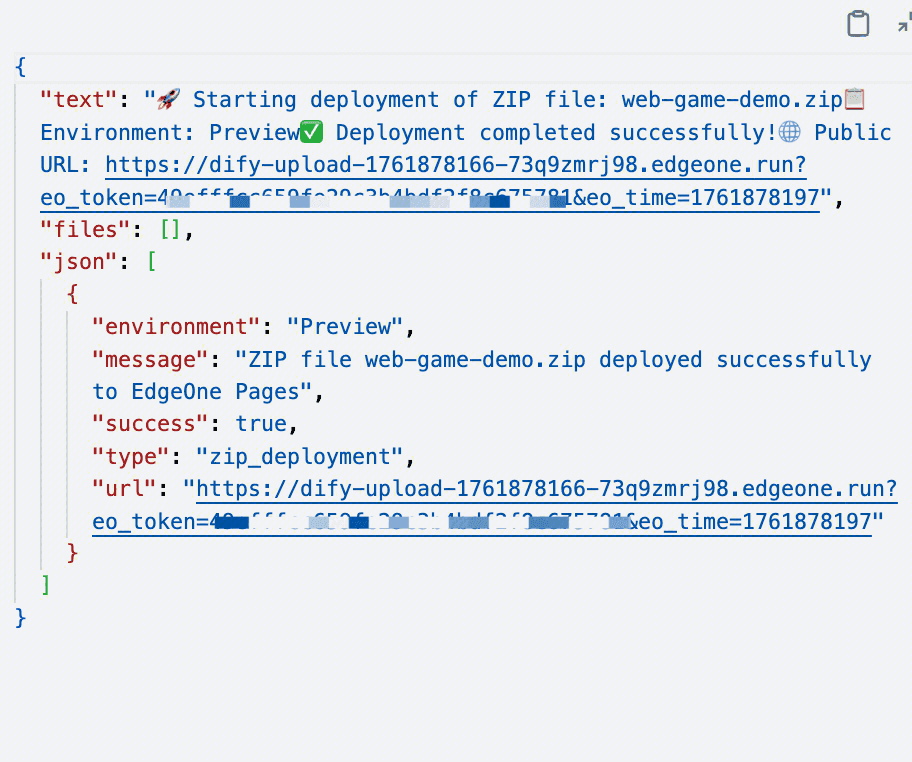Click the globe emoji before Public URL
Screen dimensions: 912x762
click(790, 133)
